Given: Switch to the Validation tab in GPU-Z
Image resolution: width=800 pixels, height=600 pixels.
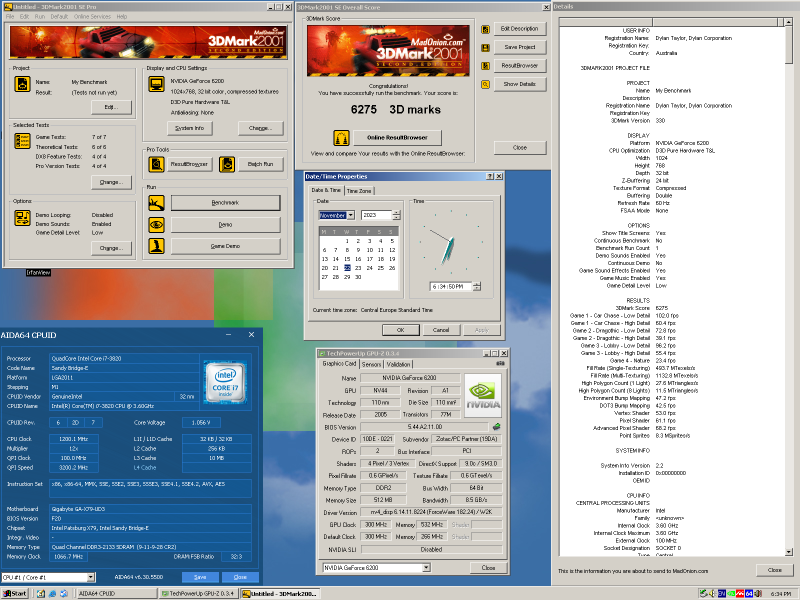Looking at the screenshot, I should (x=398, y=364).
